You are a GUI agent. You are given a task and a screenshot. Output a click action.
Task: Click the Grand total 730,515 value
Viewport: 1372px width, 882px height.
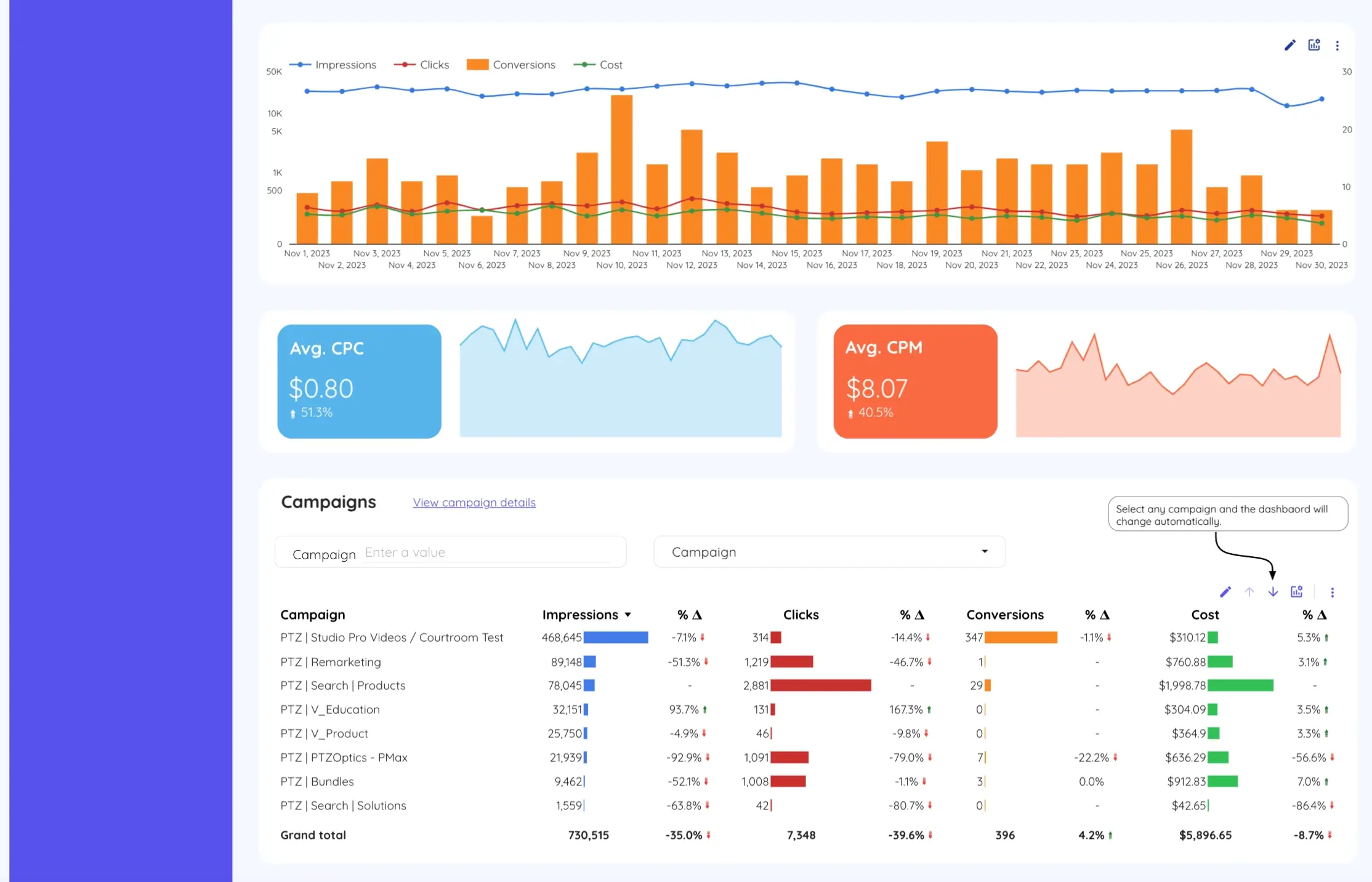[588, 835]
